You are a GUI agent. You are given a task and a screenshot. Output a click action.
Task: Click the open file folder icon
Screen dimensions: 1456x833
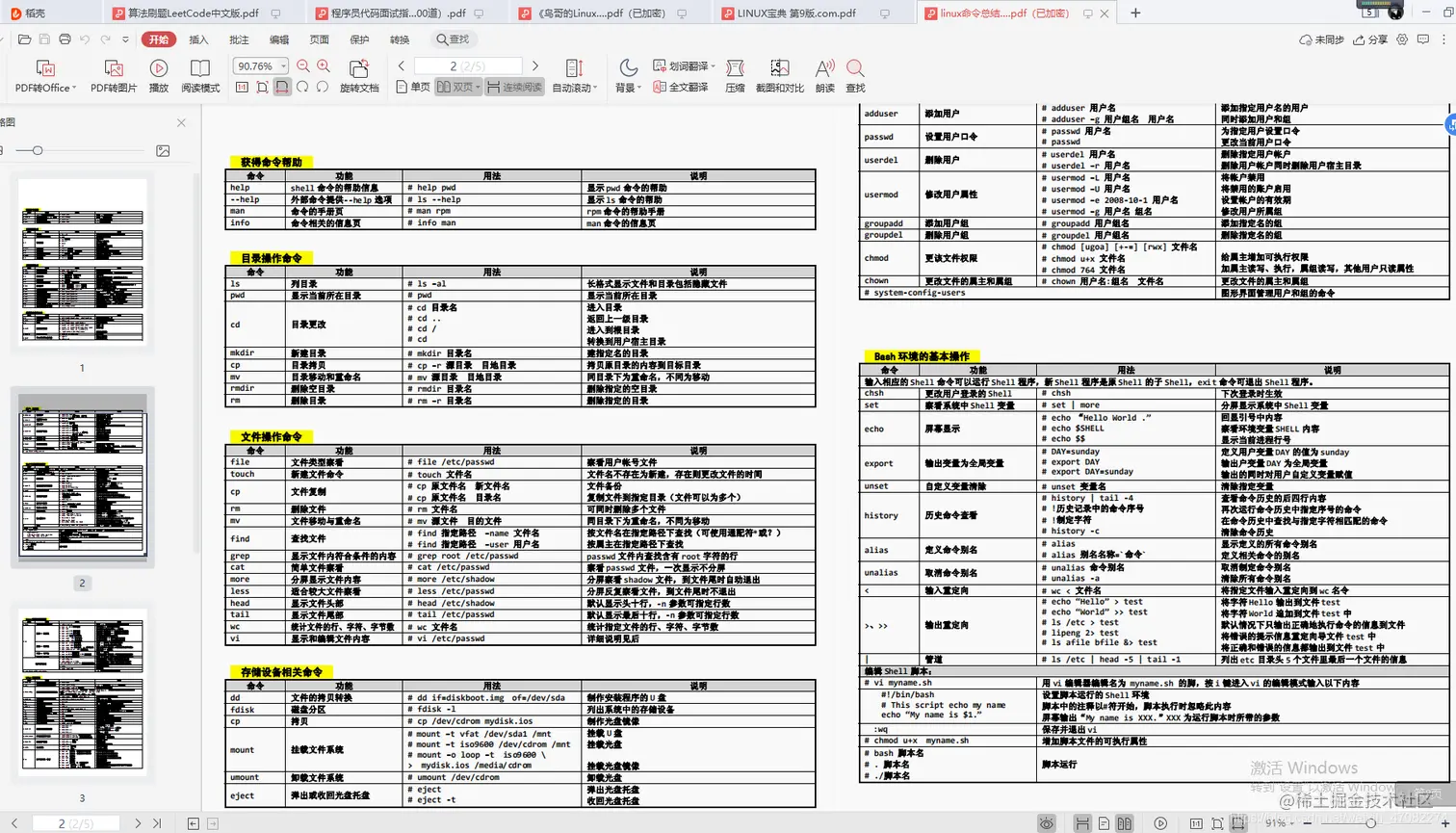pyautogui.click(x=25, y=39)
